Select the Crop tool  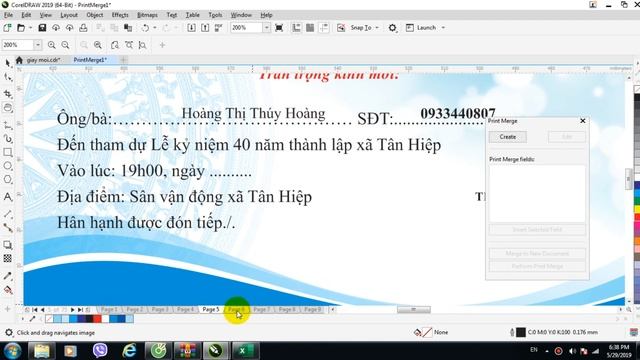(7, 93)
